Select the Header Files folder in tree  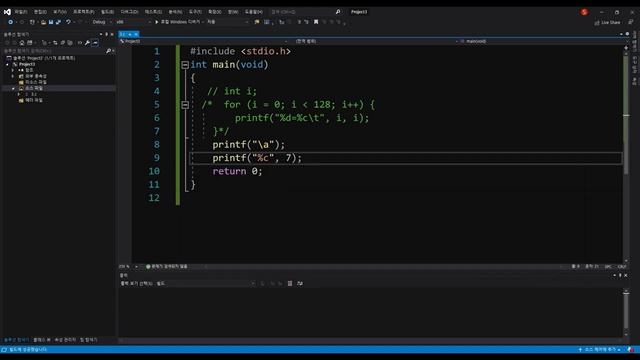(x=31, y=100)
